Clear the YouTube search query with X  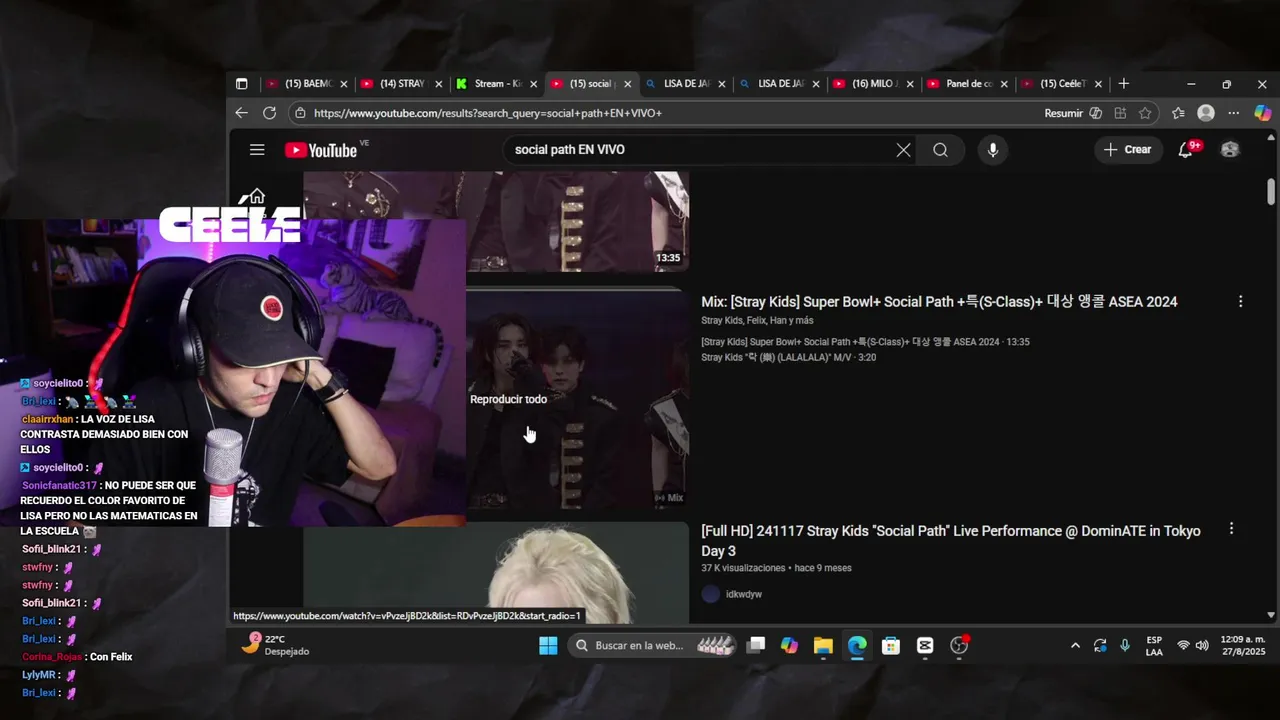pyautogui.click(x=903, y=150)
